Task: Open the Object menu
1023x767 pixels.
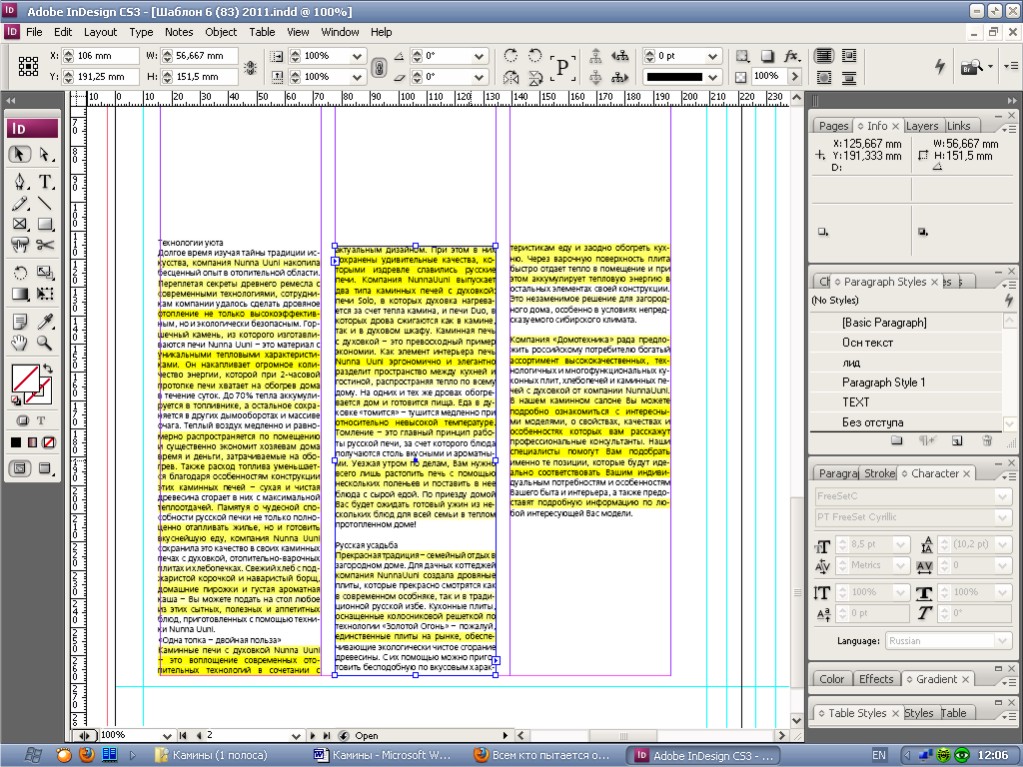Action: (x=221, y=32)
